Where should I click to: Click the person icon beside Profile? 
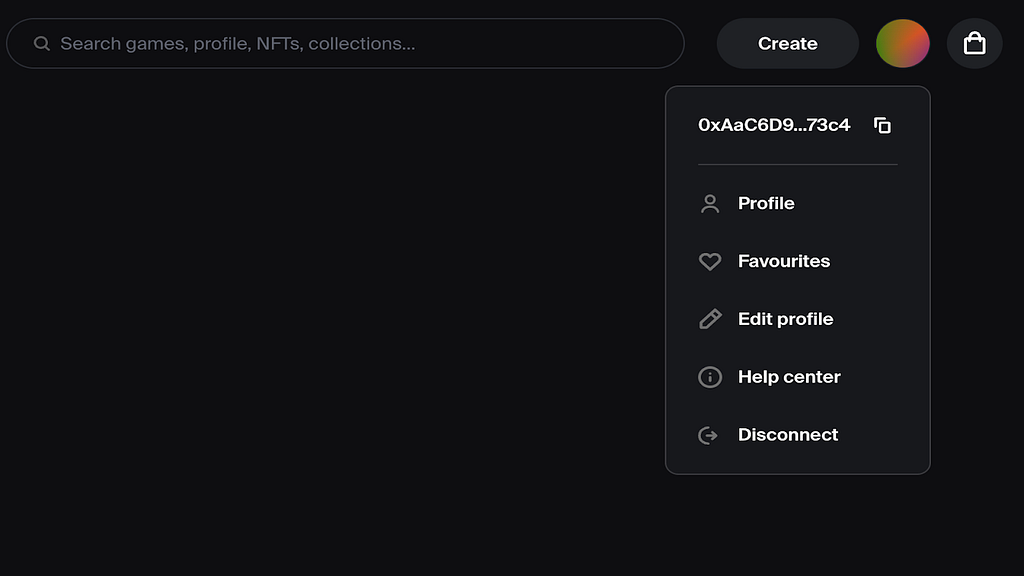[x=710, y=204]
